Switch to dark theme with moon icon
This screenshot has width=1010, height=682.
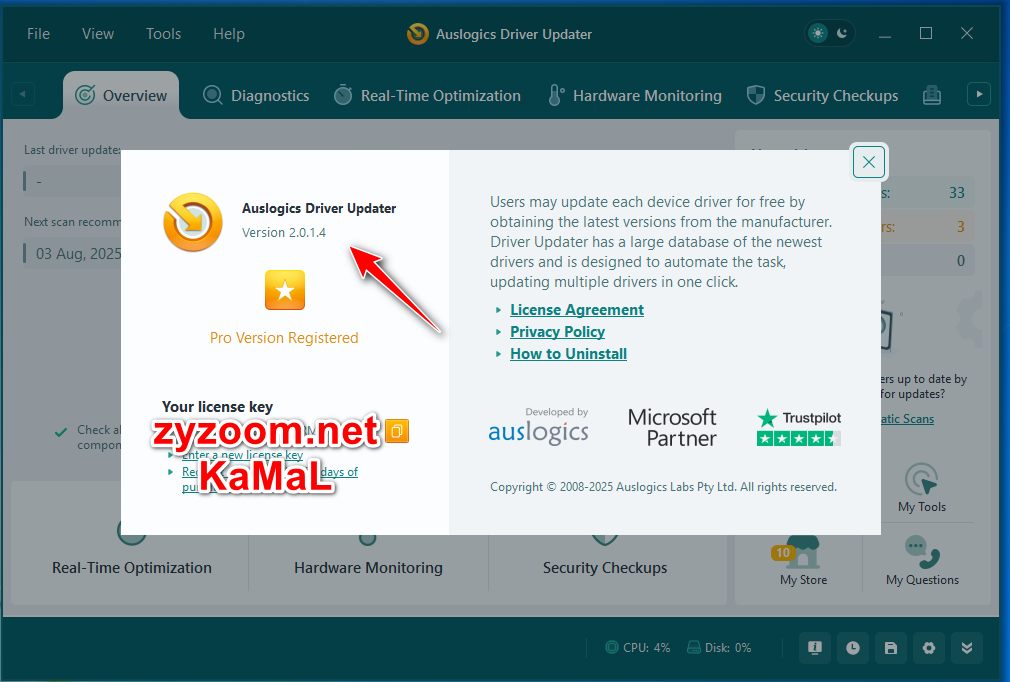[842, 33]
